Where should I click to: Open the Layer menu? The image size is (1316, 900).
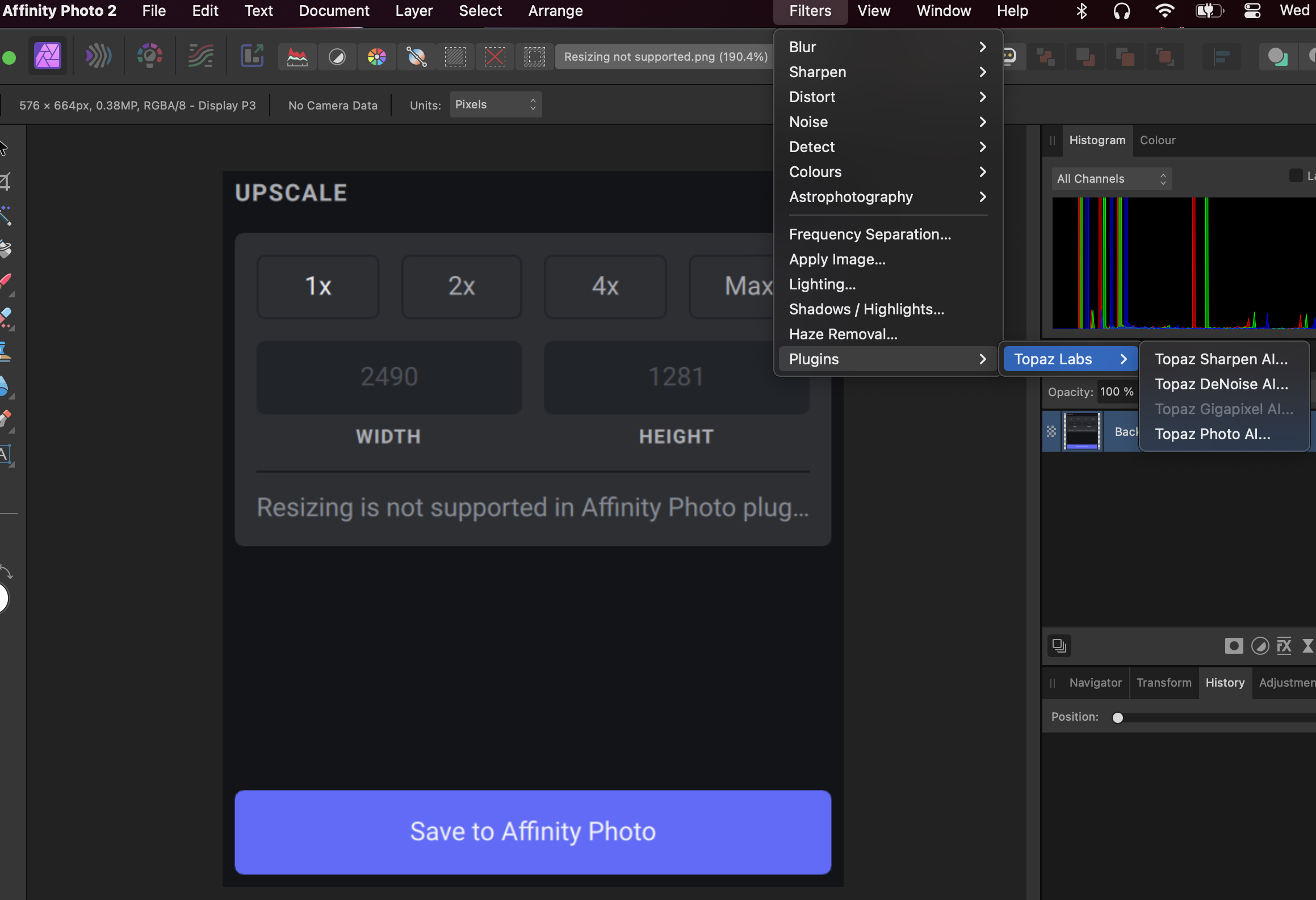tap(414, 11)
